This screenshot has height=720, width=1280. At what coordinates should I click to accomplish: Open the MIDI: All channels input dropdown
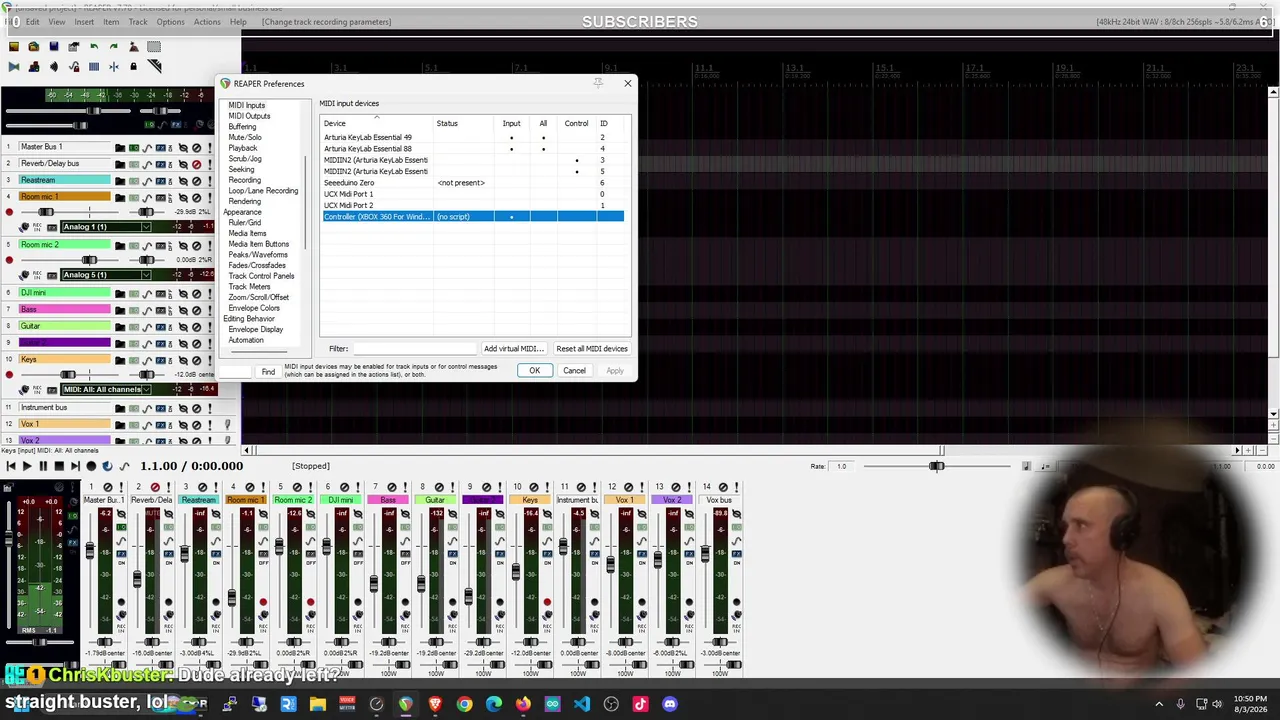(x=106, y=389)
